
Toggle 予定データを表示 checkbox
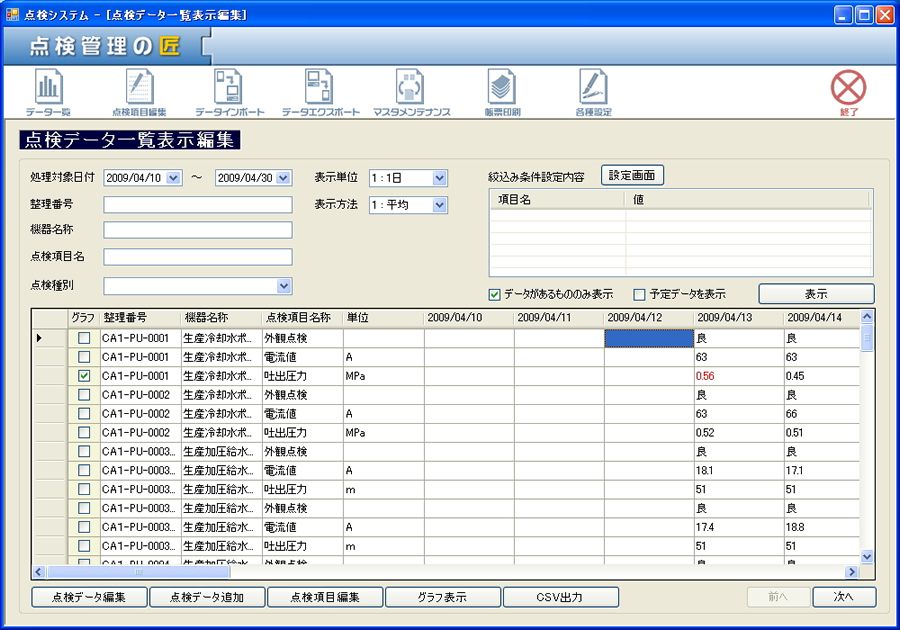(640, 295)
